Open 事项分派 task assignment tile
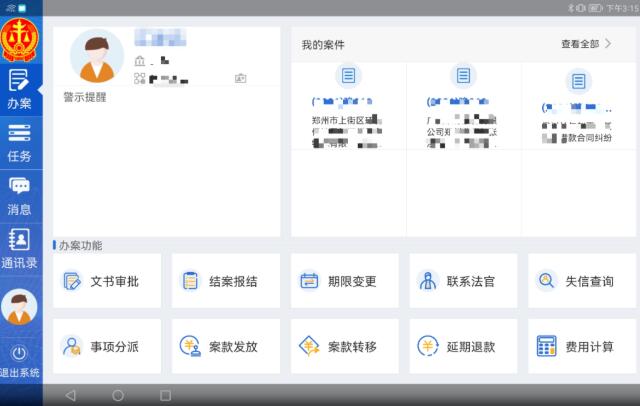The height and width of the screenshot is (406, 640). coord(111,346)
